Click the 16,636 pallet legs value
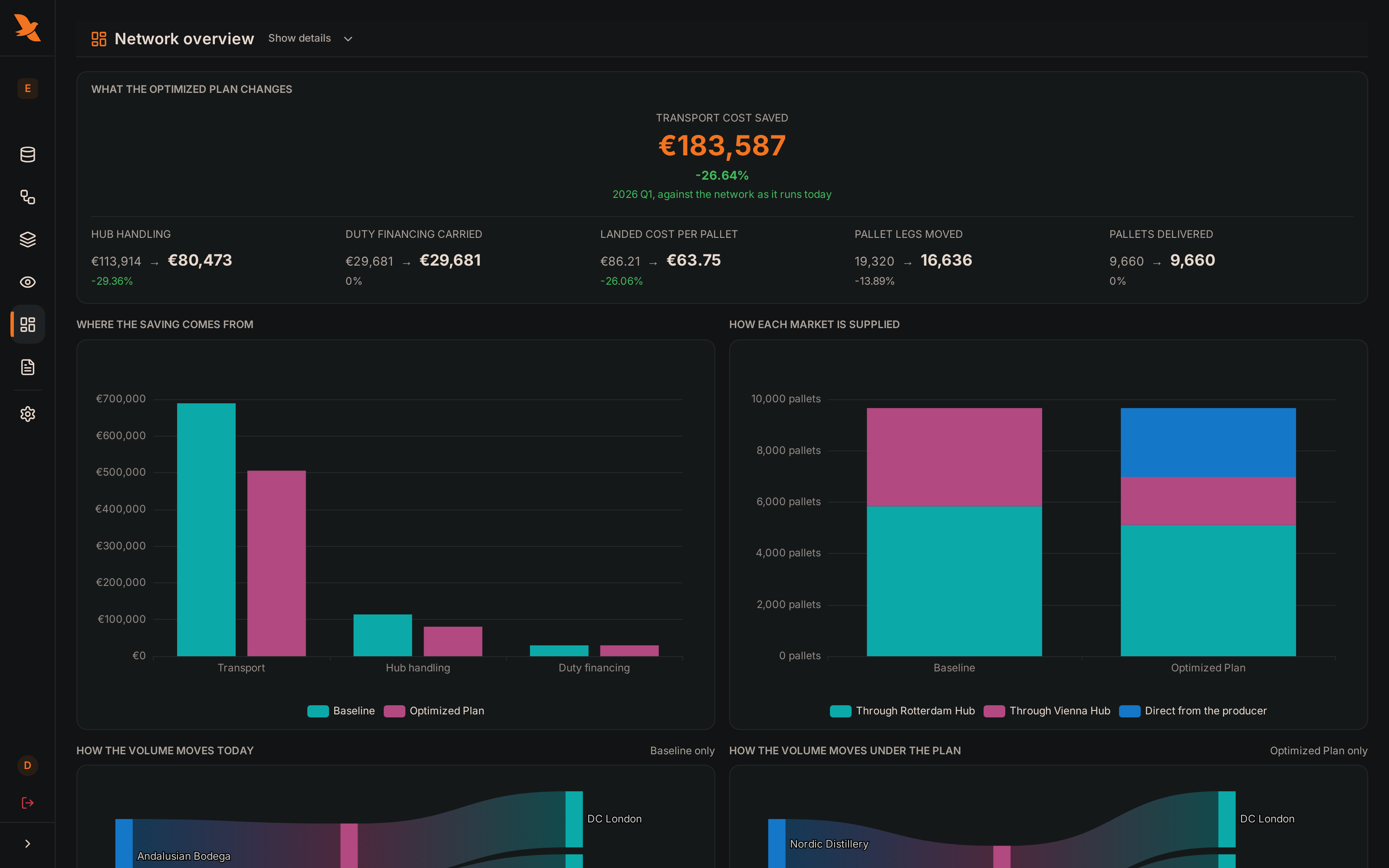Image resolution: width=1389 pixels, height=868 pixels. click(946, 260)
